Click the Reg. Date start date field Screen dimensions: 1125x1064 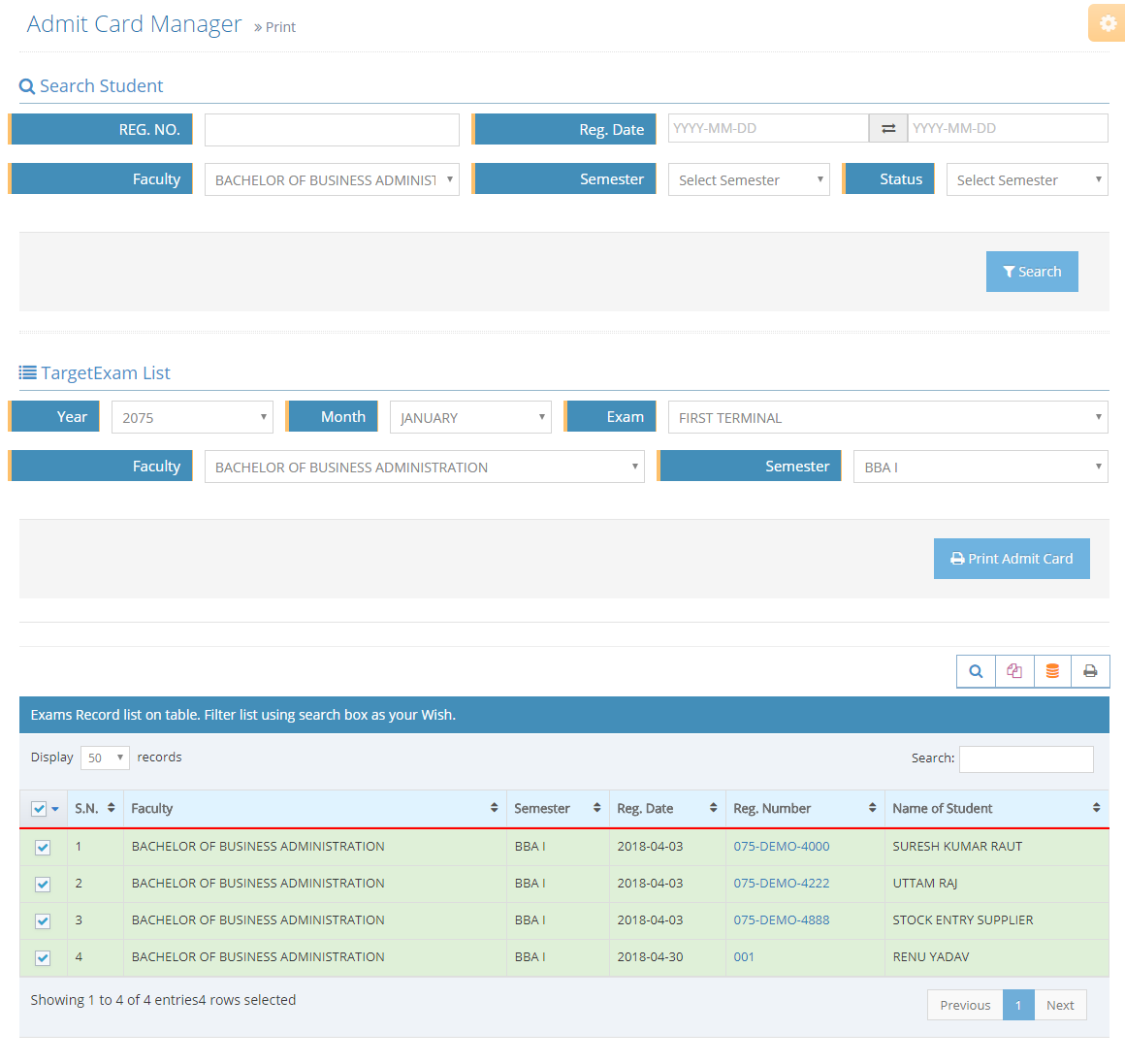click(768, 128)
